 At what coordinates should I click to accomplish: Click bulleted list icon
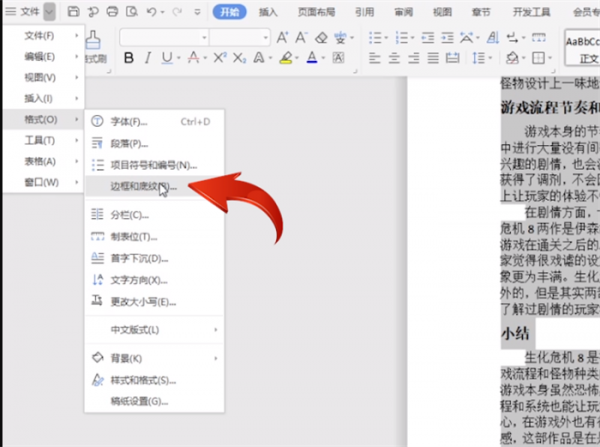(375, 38)
